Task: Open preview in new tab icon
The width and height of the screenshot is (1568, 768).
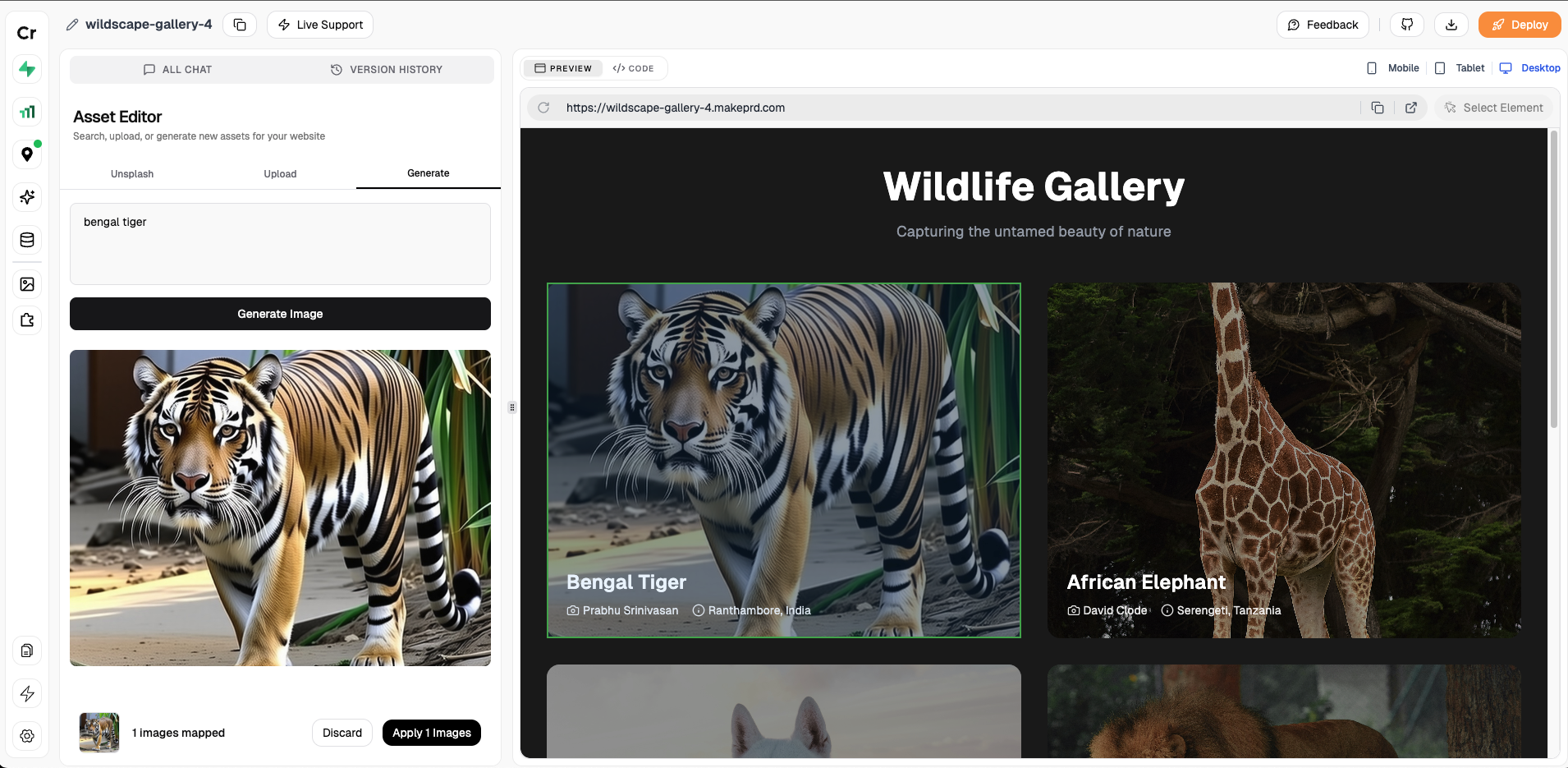Action: click(1411, 108)
